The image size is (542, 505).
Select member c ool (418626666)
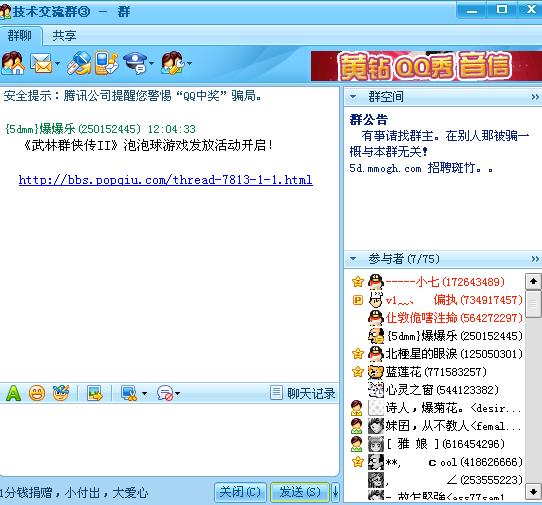tap(454, 462)
